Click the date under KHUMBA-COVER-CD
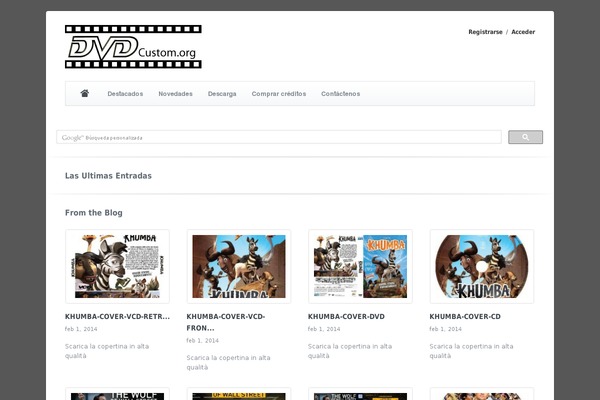The width and height of the screenshot is (600, 400). [x=445, y=329]
